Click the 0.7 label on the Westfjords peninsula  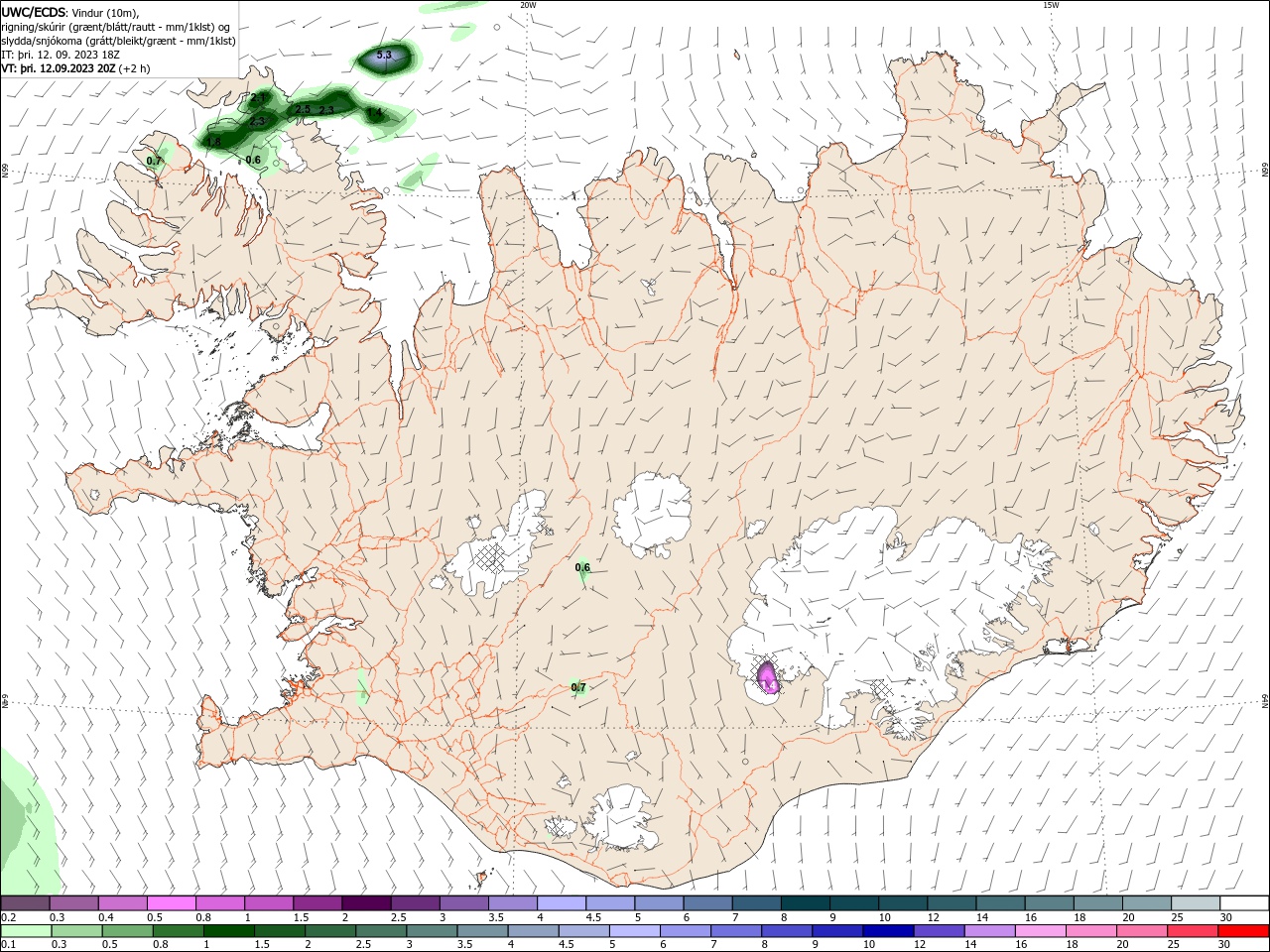154,161
